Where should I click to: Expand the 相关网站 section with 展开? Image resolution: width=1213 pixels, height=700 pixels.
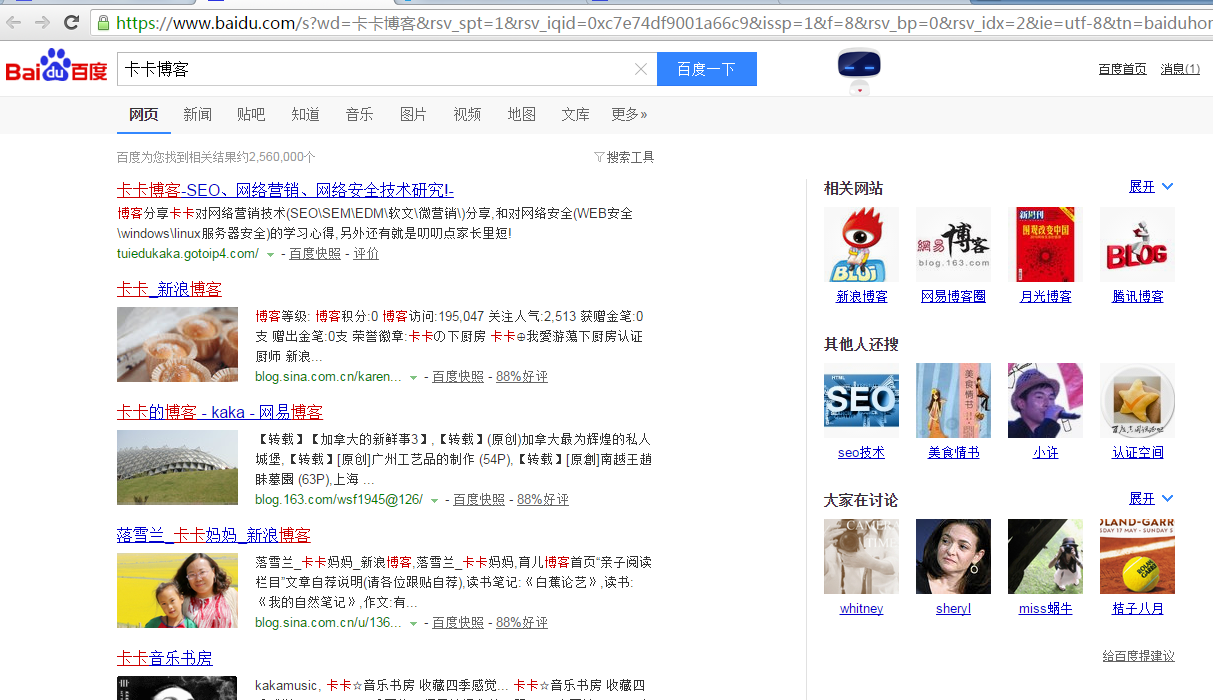[1150, 187]
